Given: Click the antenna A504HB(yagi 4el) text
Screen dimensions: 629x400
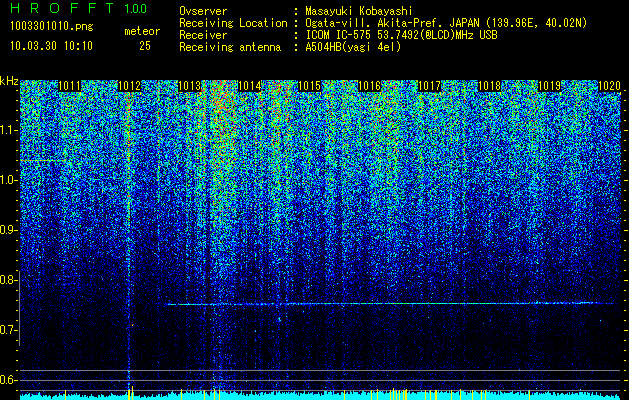Looking at the screenshot, I should (353, 47).
